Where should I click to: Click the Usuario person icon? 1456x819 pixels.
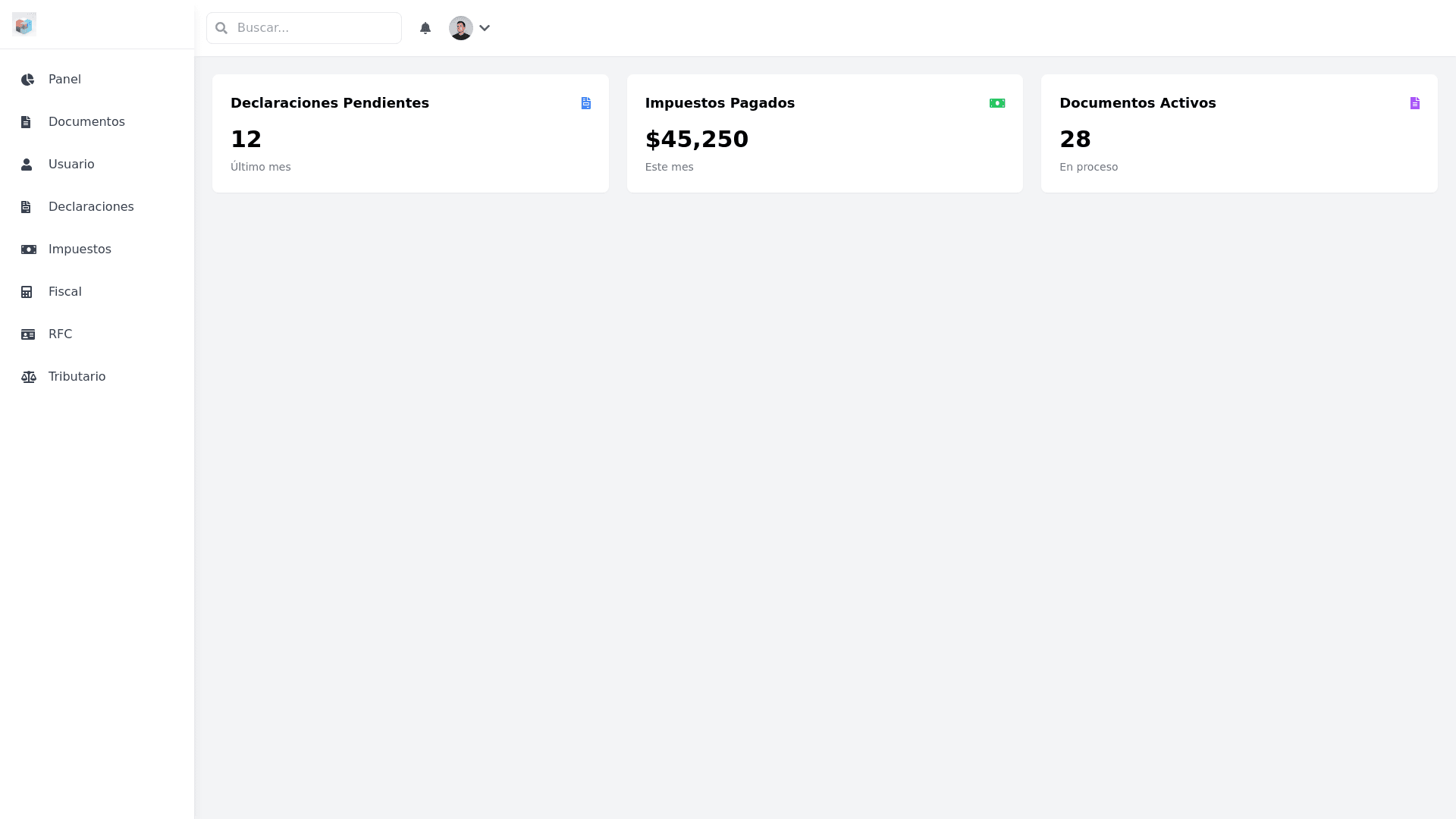click(x=27, y=165)
